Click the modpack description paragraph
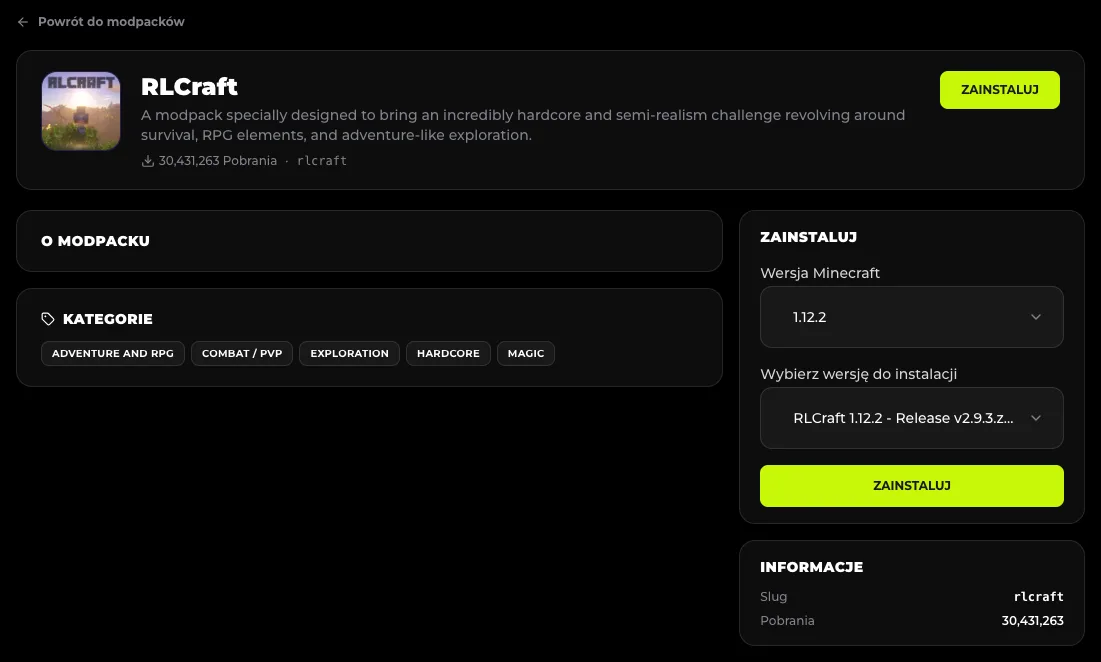This screenshot has height=662, width=1101. click(x=523, y=125)
